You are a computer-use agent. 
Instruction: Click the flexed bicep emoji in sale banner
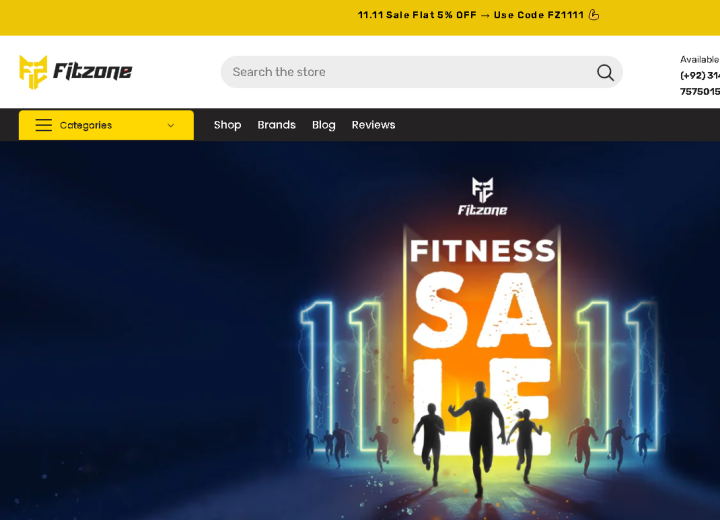click(x=594, y=15)
